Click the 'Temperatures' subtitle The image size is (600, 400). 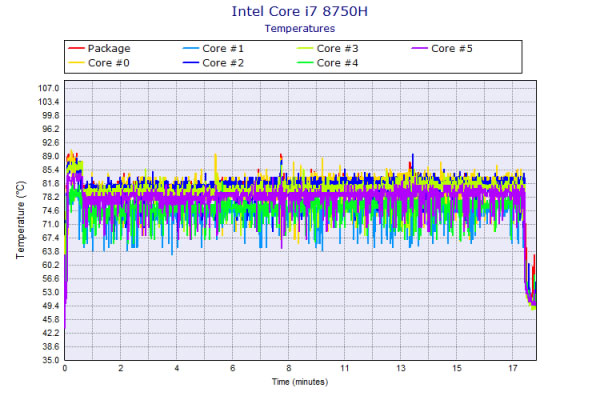point(300,28)
